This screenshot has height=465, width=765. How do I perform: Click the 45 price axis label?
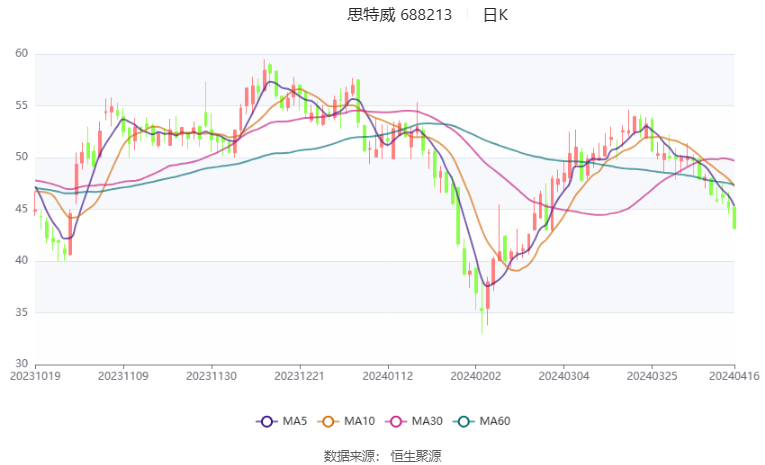pyautogui.click(x=21, y=209)
